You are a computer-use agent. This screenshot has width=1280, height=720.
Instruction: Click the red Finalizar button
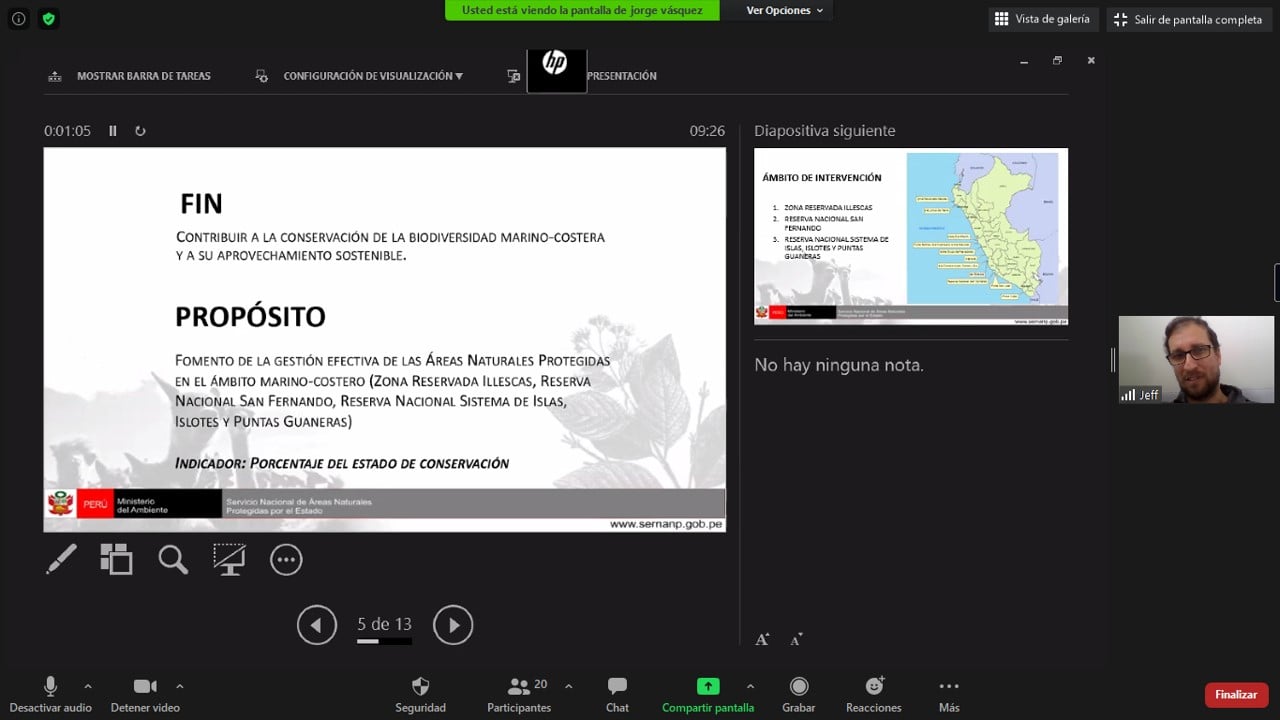pyautogui.click(x=1236, y=694)
